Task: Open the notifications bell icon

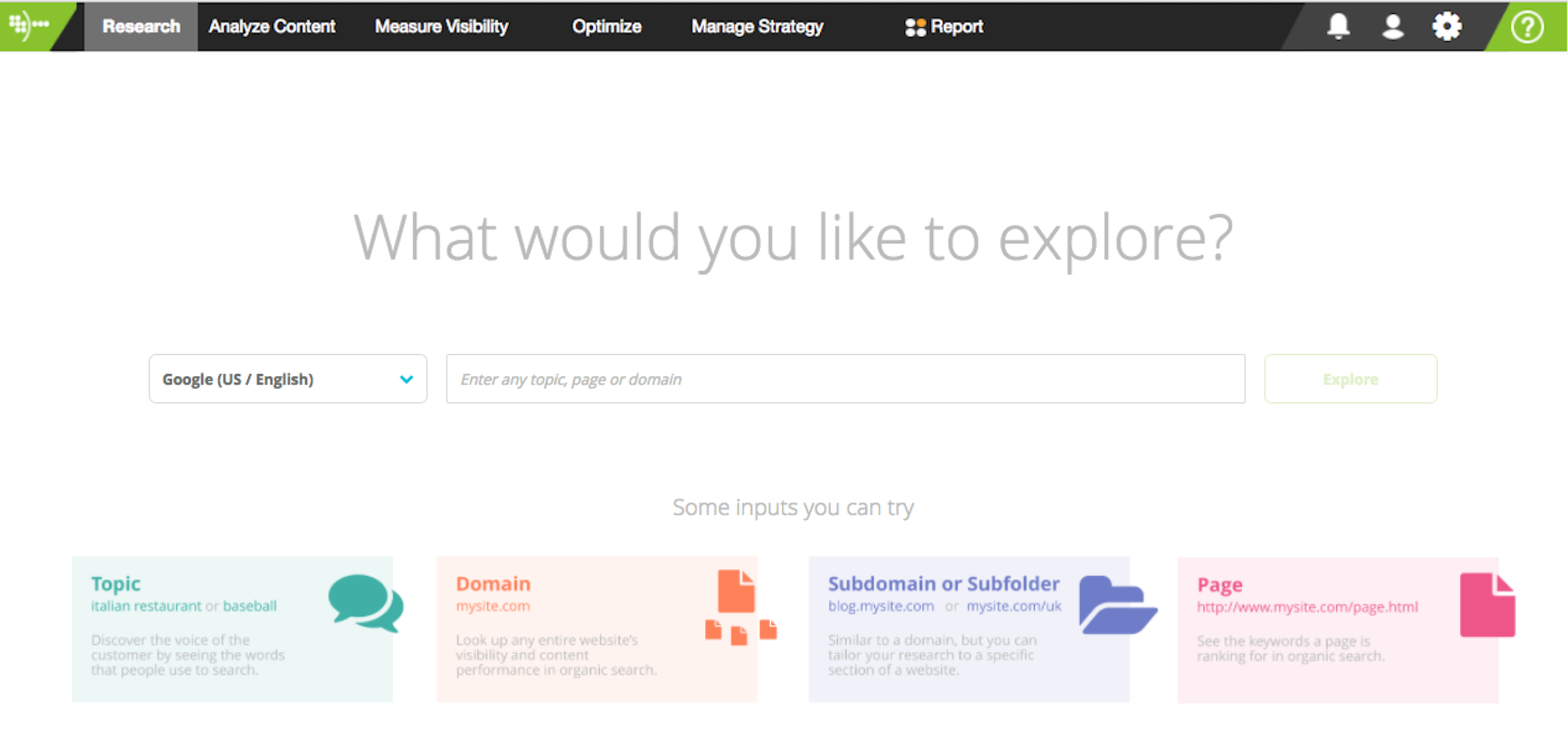Action: (x=1338, y=26)
